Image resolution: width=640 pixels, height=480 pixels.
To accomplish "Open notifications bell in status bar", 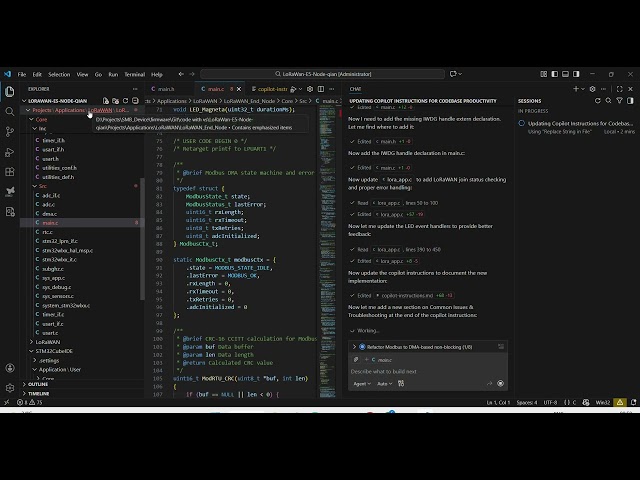I will (633, 402).
